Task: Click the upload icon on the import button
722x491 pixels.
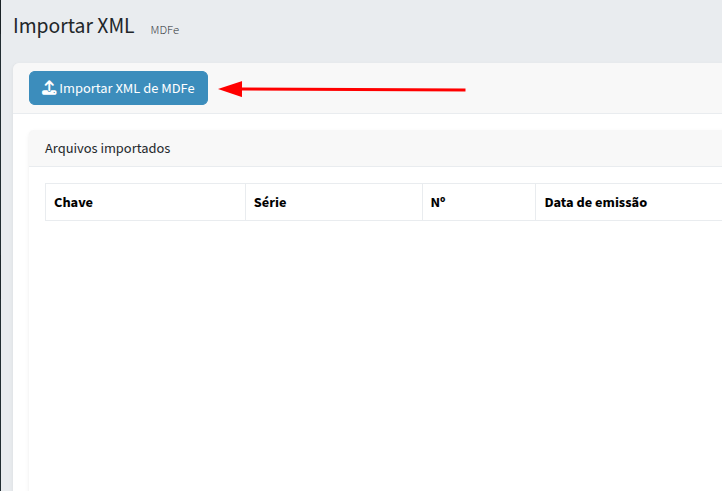Action: tap(49, 88)
